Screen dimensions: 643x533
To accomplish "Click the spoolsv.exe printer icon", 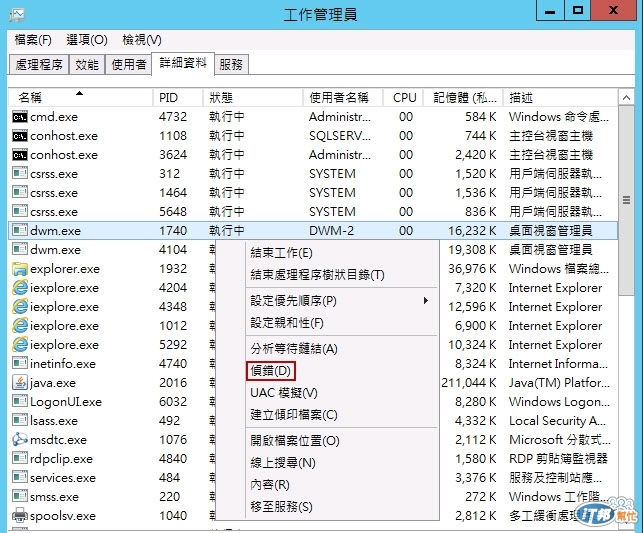I will (20, 515).
